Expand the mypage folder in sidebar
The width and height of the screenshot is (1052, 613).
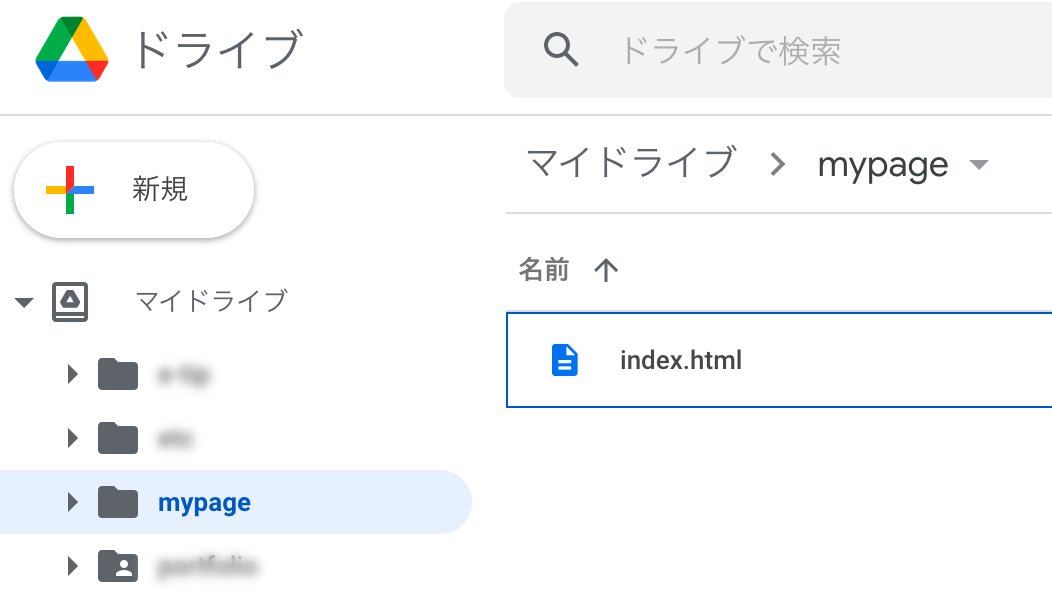coord(72,502)
